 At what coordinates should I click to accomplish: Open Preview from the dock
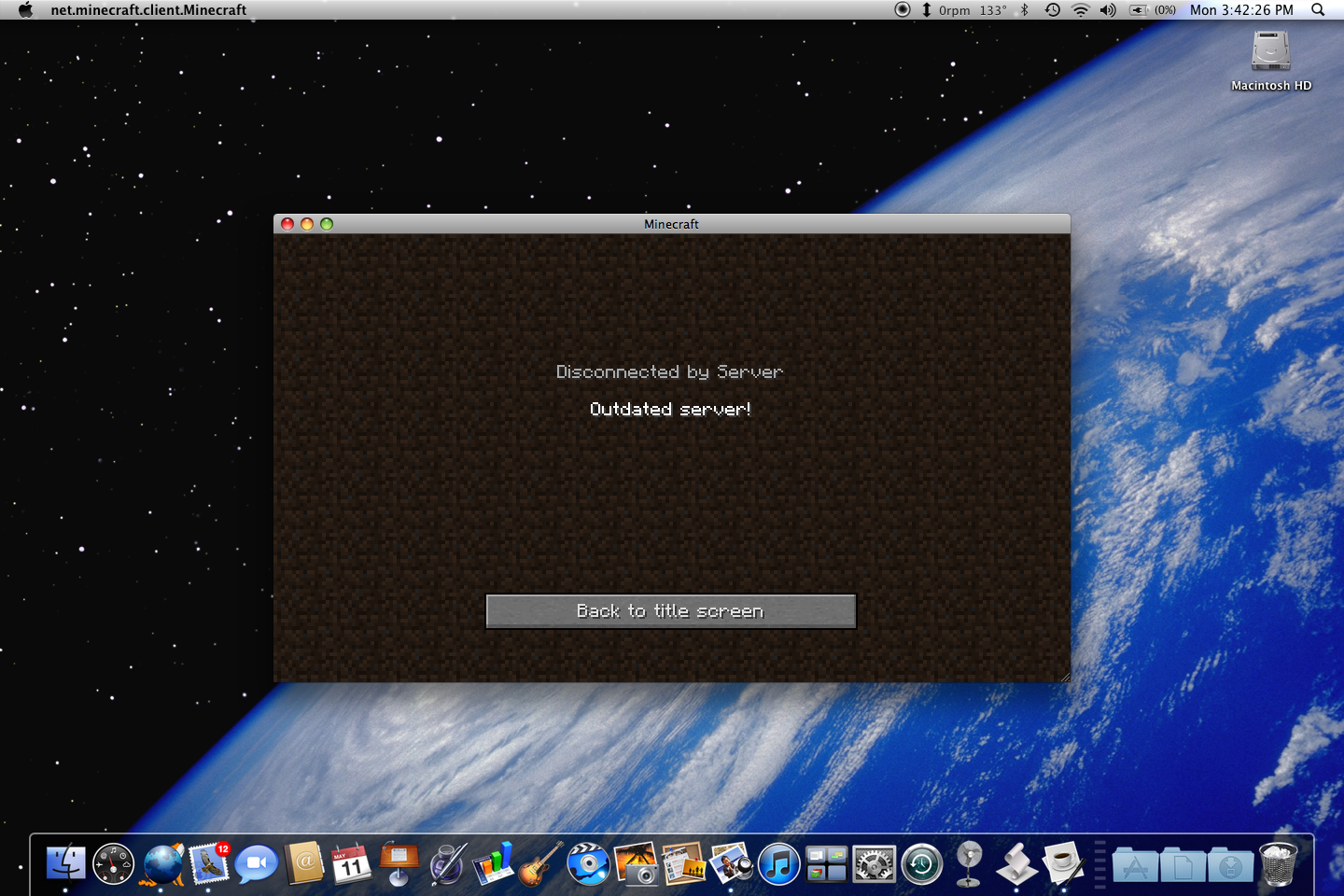coord(732,863)
